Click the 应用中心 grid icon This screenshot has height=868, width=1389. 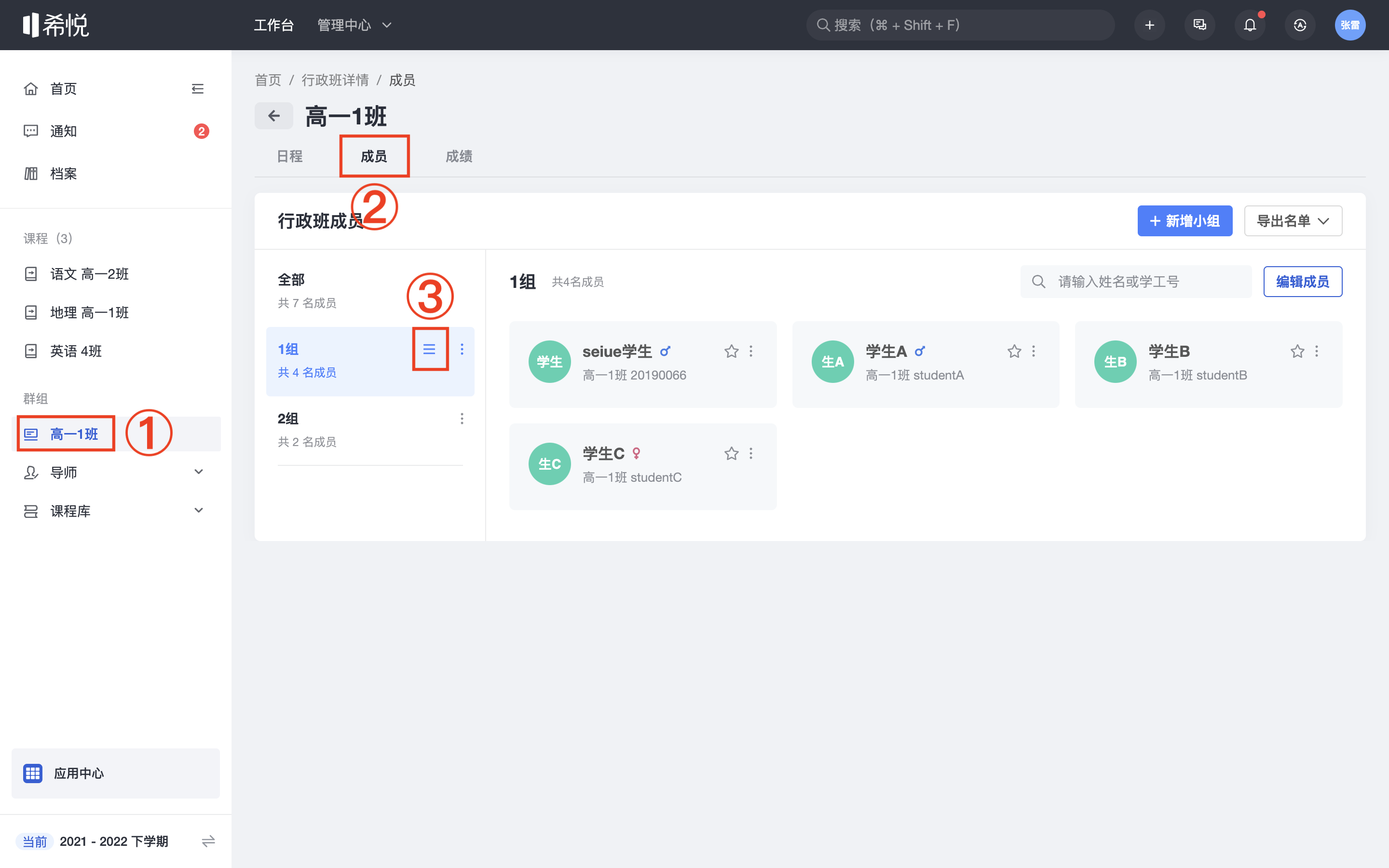pos(33,773)
